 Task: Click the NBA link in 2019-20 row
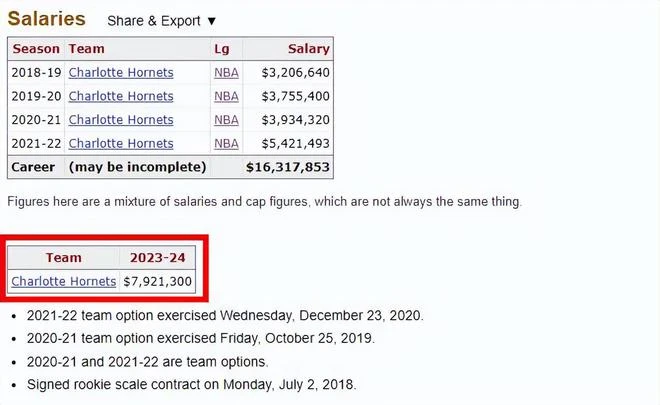[226, 96]
